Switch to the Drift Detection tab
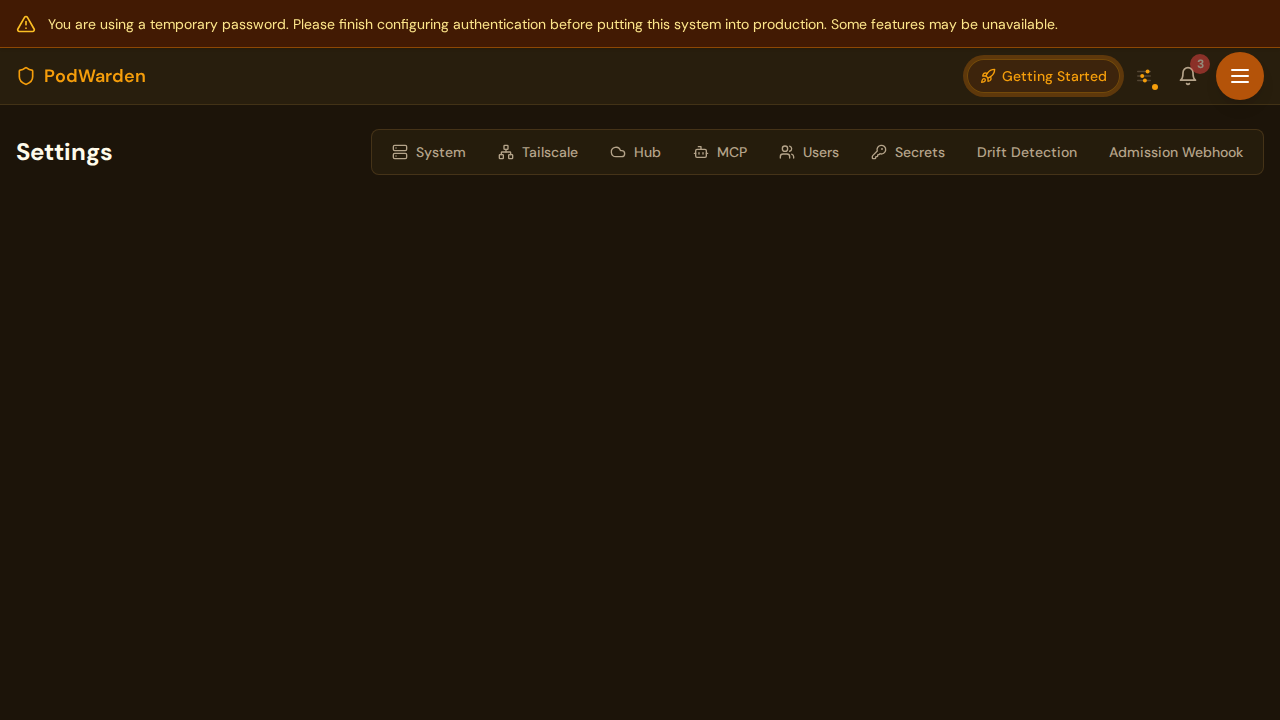 (1027, 152)
